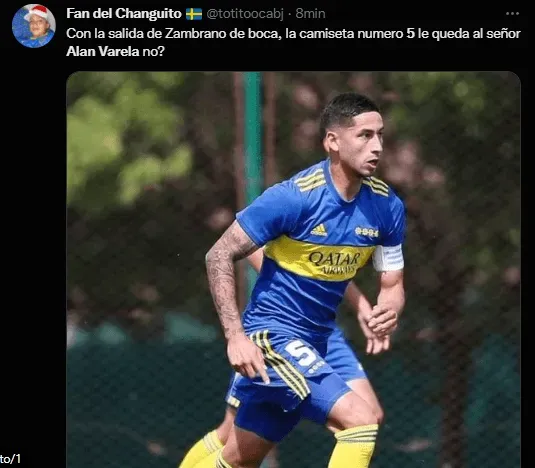Click the partial 'to/1' text at bottom left
Viewport: 535px width, 468px height.
10,459
